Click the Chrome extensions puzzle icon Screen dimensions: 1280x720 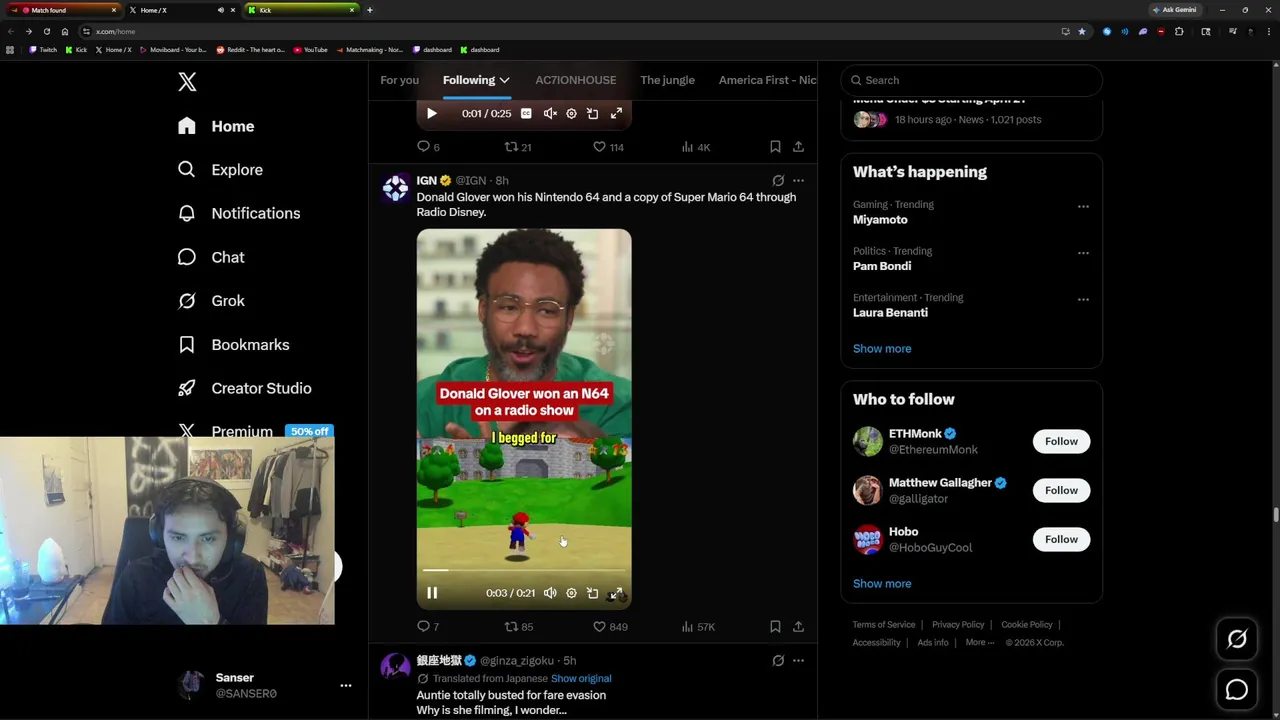click(x=1179, y=31)
